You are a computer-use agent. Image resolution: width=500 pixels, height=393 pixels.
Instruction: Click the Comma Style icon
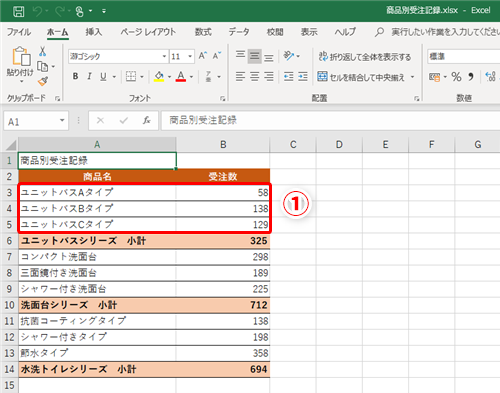point(471,77)
